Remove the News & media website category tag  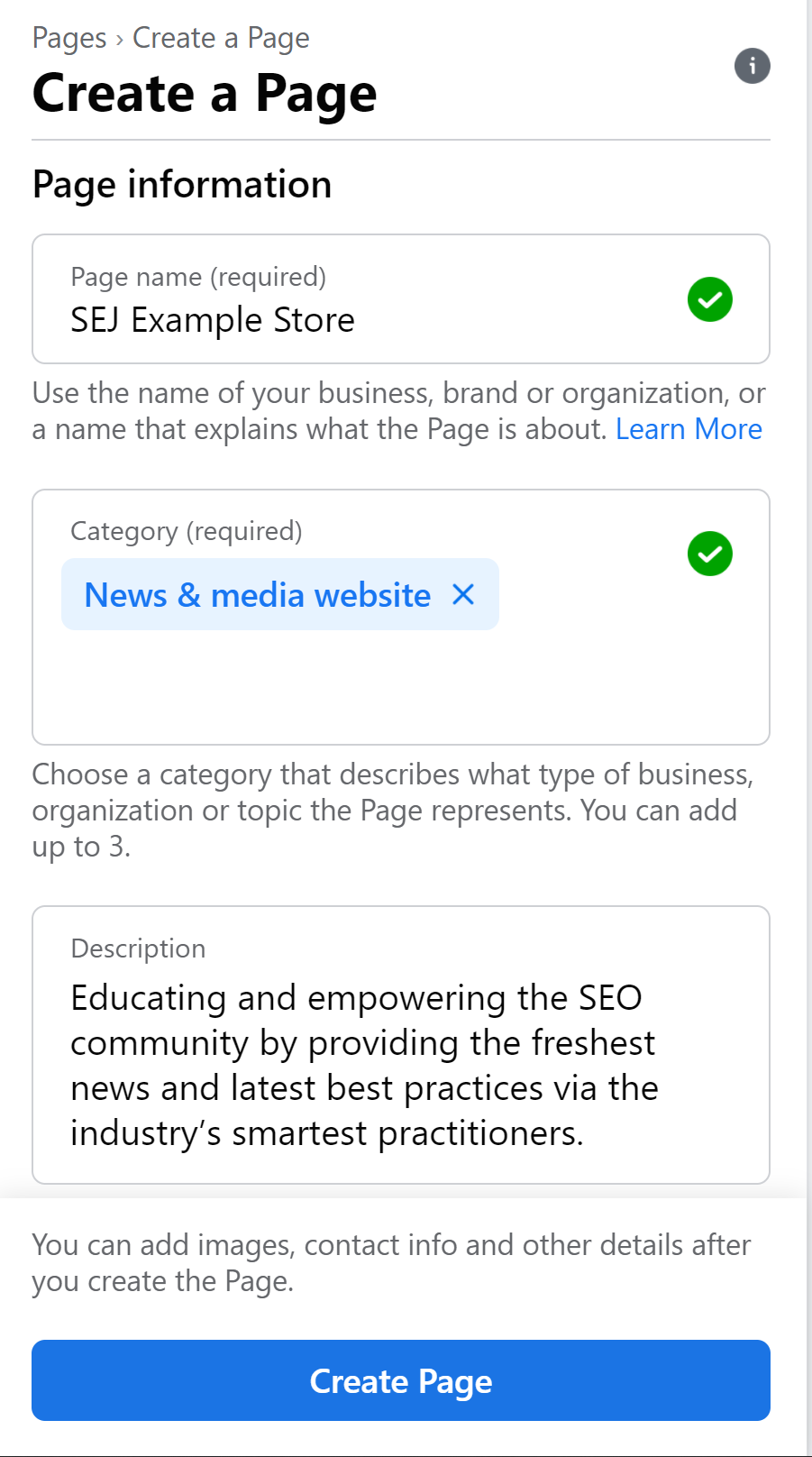coord(463,594)
